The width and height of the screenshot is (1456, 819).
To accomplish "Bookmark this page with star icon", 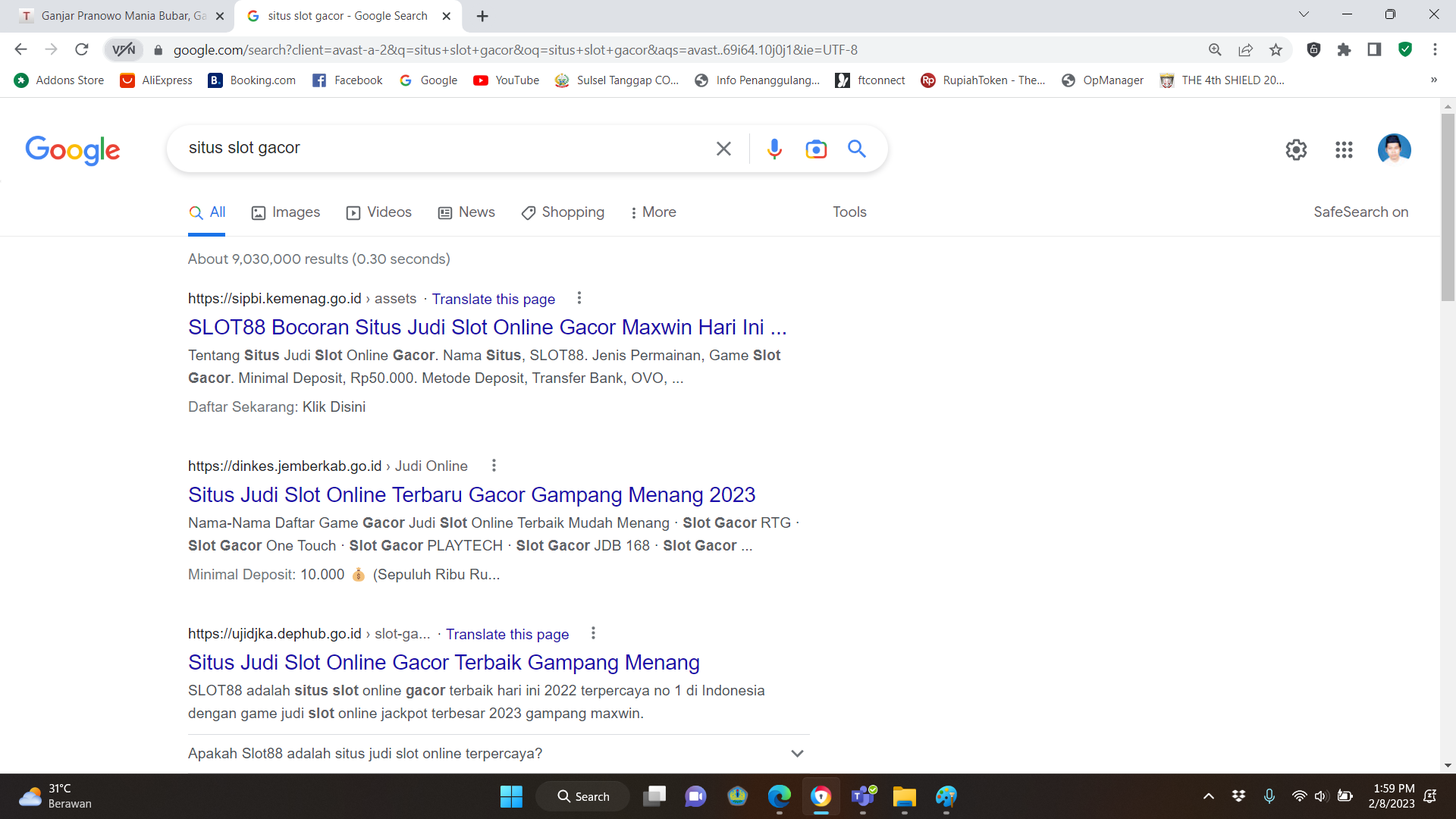I will [x=1276, y=50].
